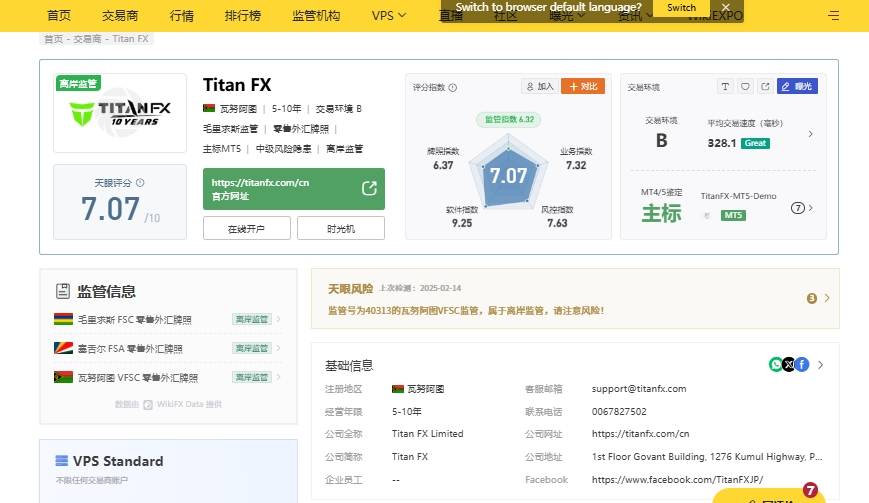Click the 加入 button

click(x=540, y=86)
